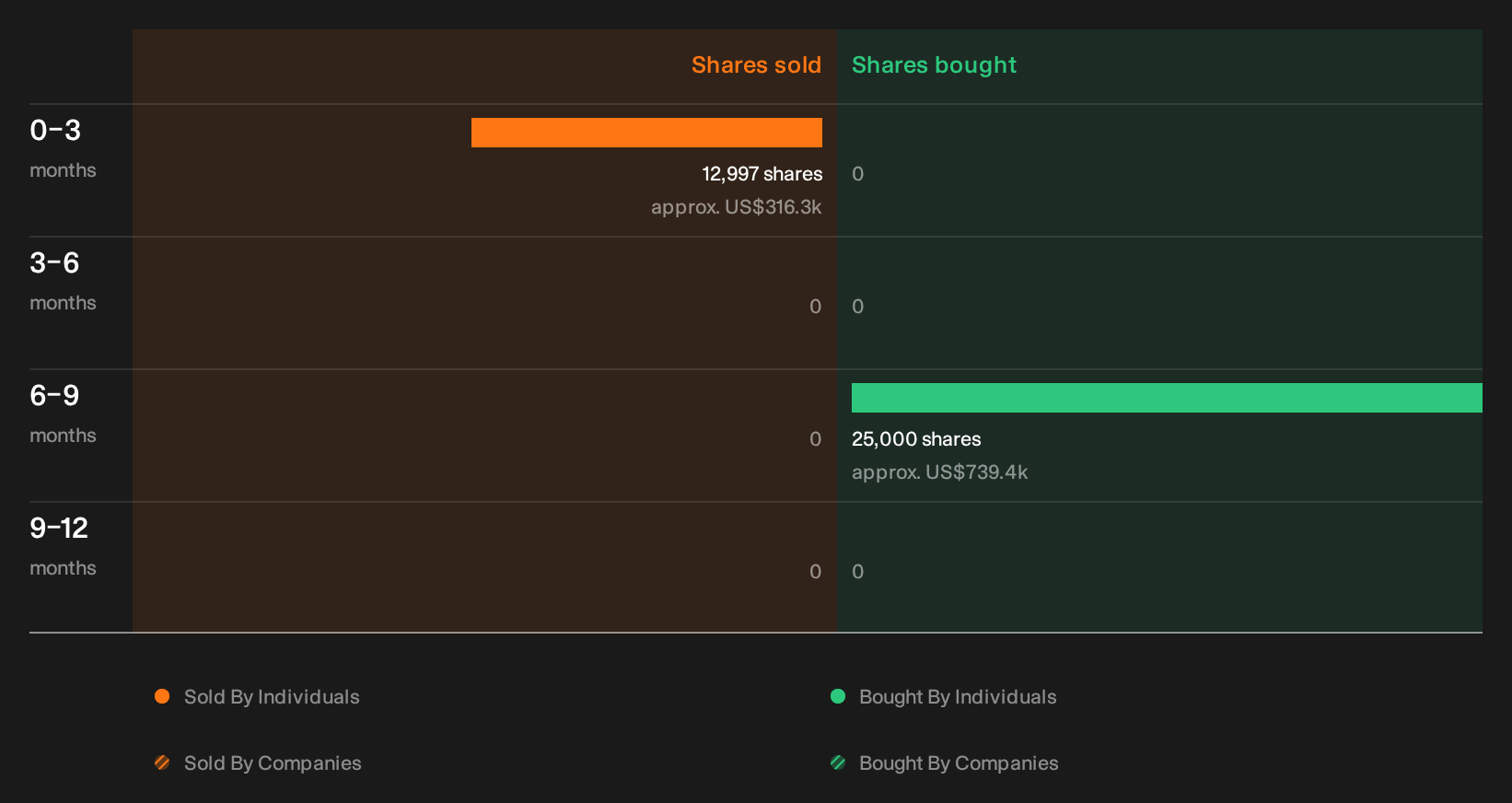Click the orange Sold By Individuals legend dot
The height and width of the screenshot is (803, 1512).
162,696
